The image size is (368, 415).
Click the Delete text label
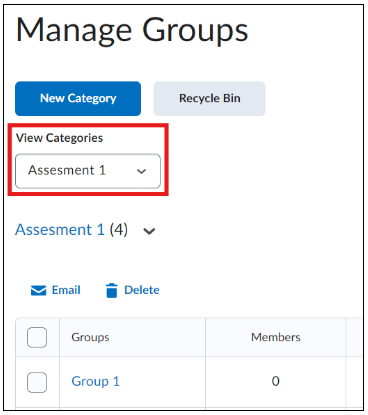click(x=142, y=290)
